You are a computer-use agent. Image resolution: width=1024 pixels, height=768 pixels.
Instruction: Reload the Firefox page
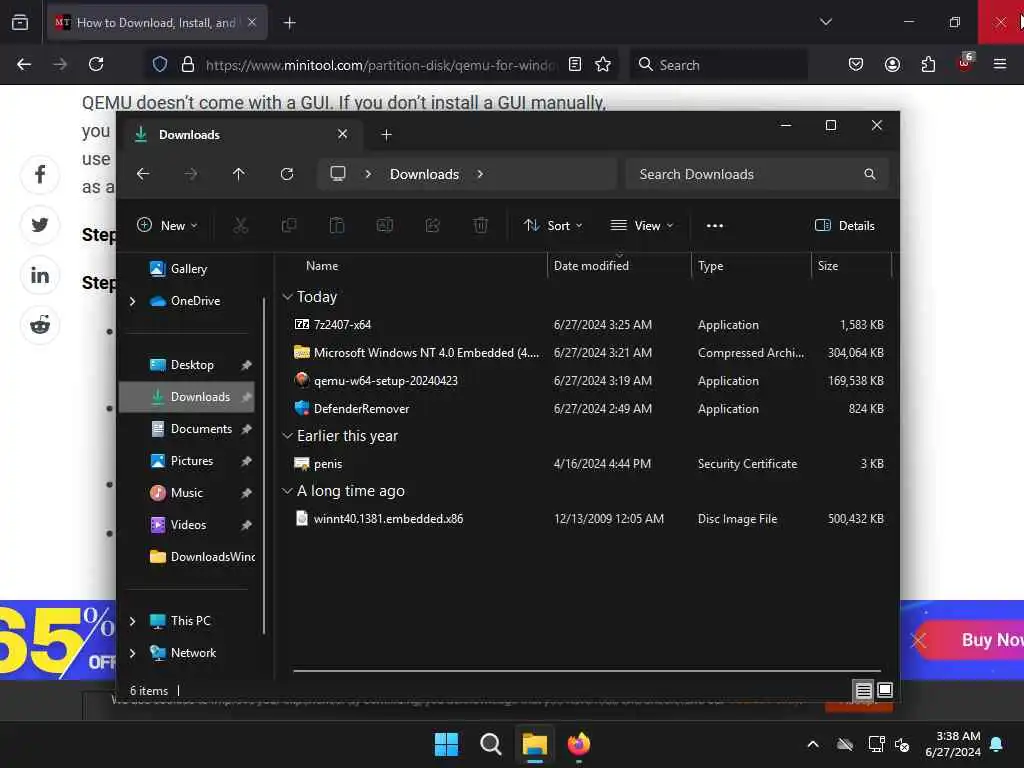(96, 64)
